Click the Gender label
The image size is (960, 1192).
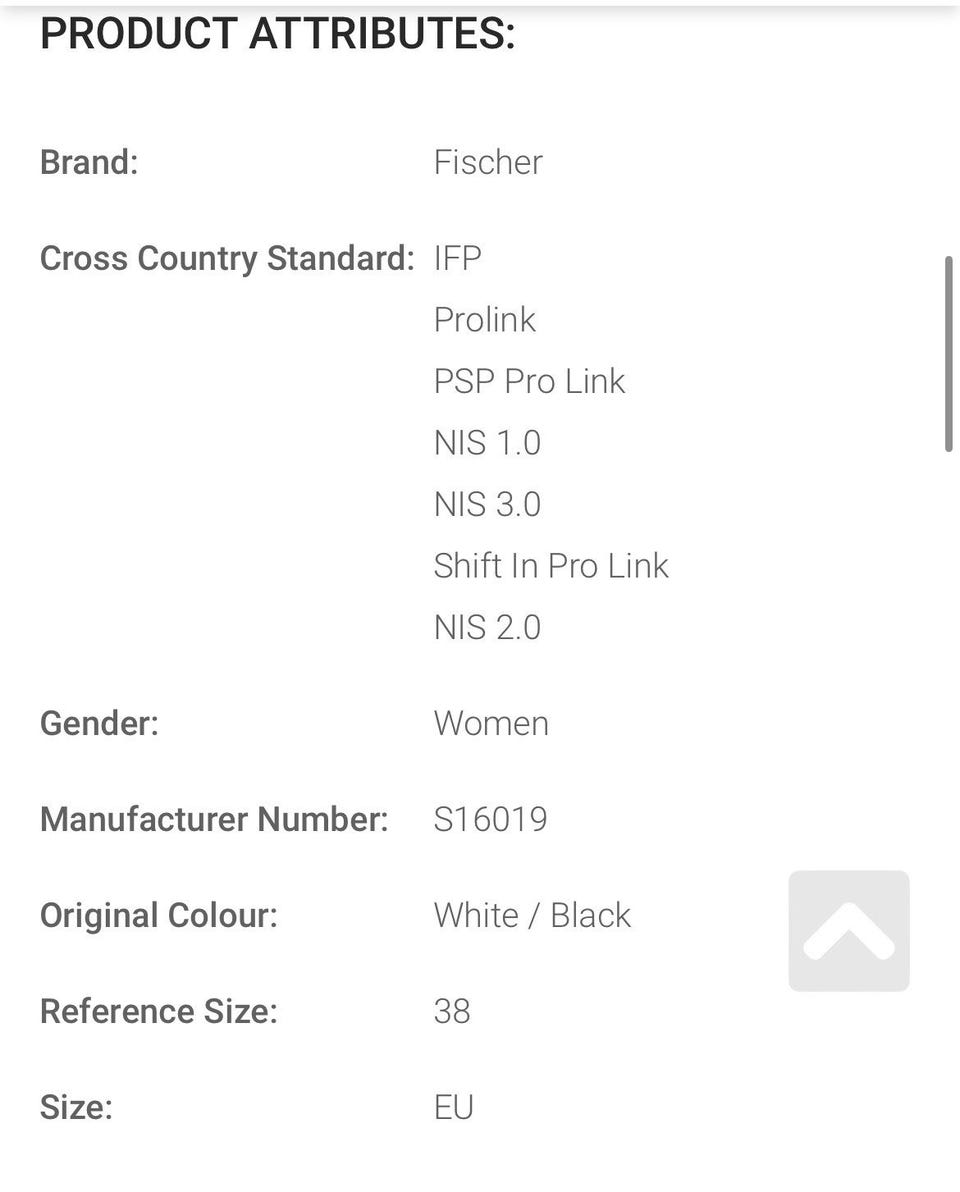pos(99,723)
